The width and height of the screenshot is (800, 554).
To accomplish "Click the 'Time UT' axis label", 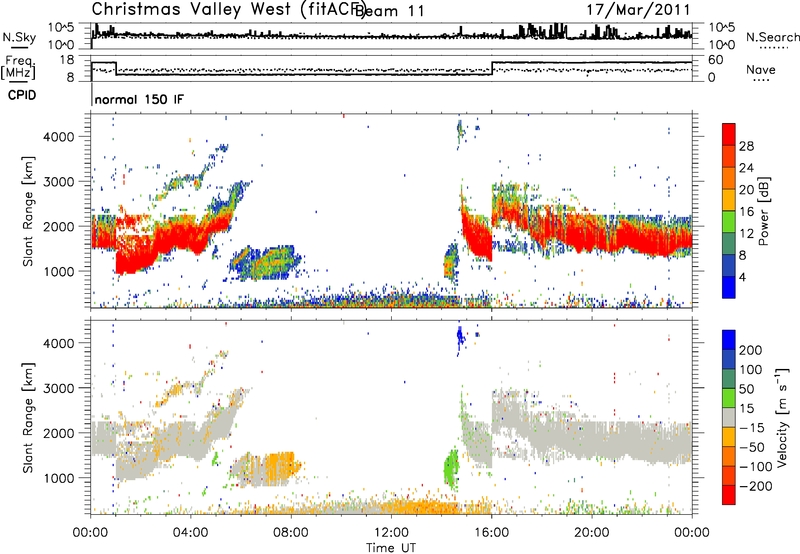I will 391,547.
